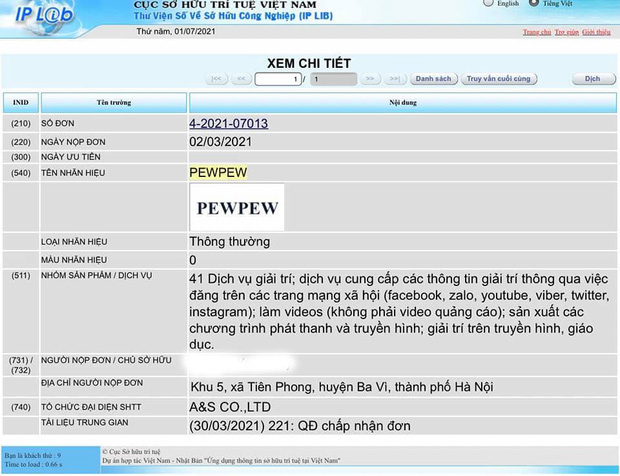
Task: Open the Trợ giúp link
Action: 566,32
